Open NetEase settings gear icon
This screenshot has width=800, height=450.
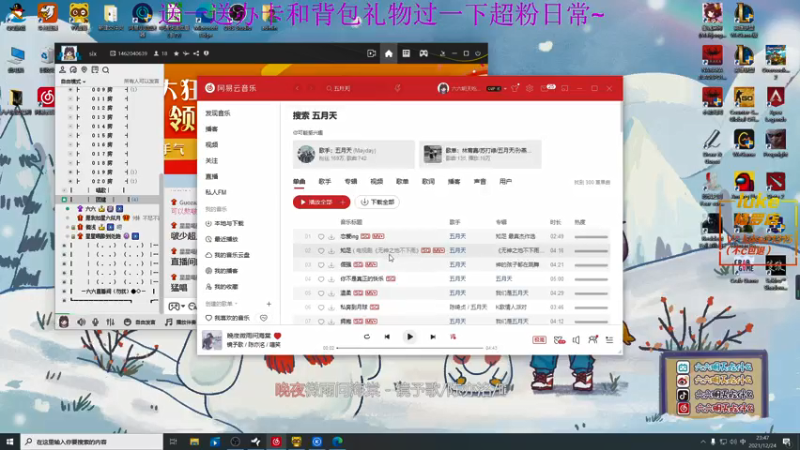pyautogui.click(x=530, y=88)
